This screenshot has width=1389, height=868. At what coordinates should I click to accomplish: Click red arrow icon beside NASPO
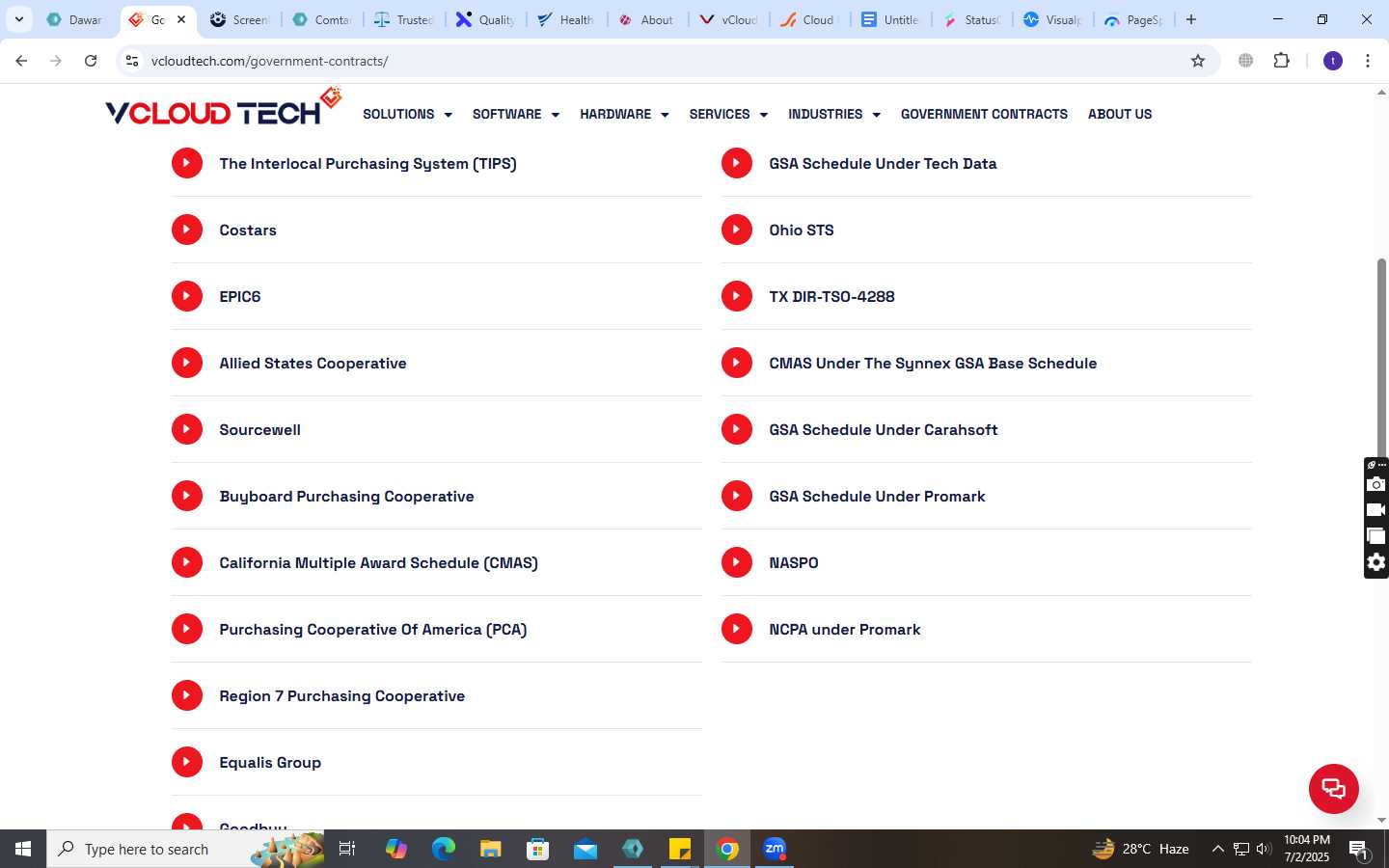(737, 562)
